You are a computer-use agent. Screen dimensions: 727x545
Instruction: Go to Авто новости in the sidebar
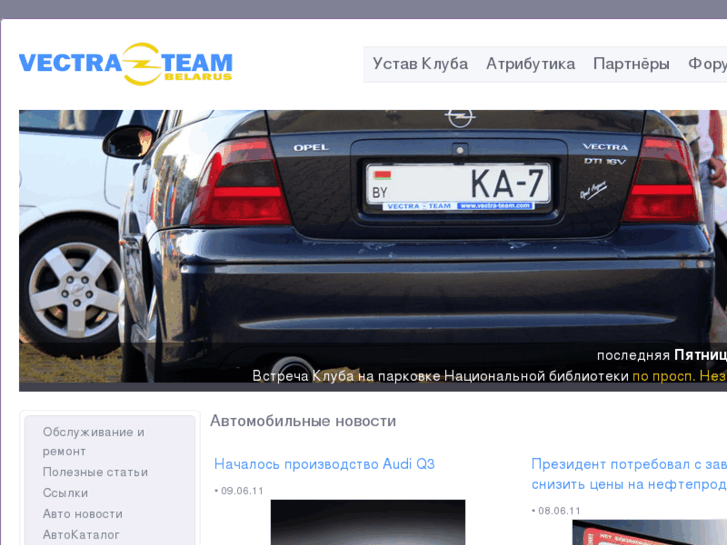coord(82,514)
